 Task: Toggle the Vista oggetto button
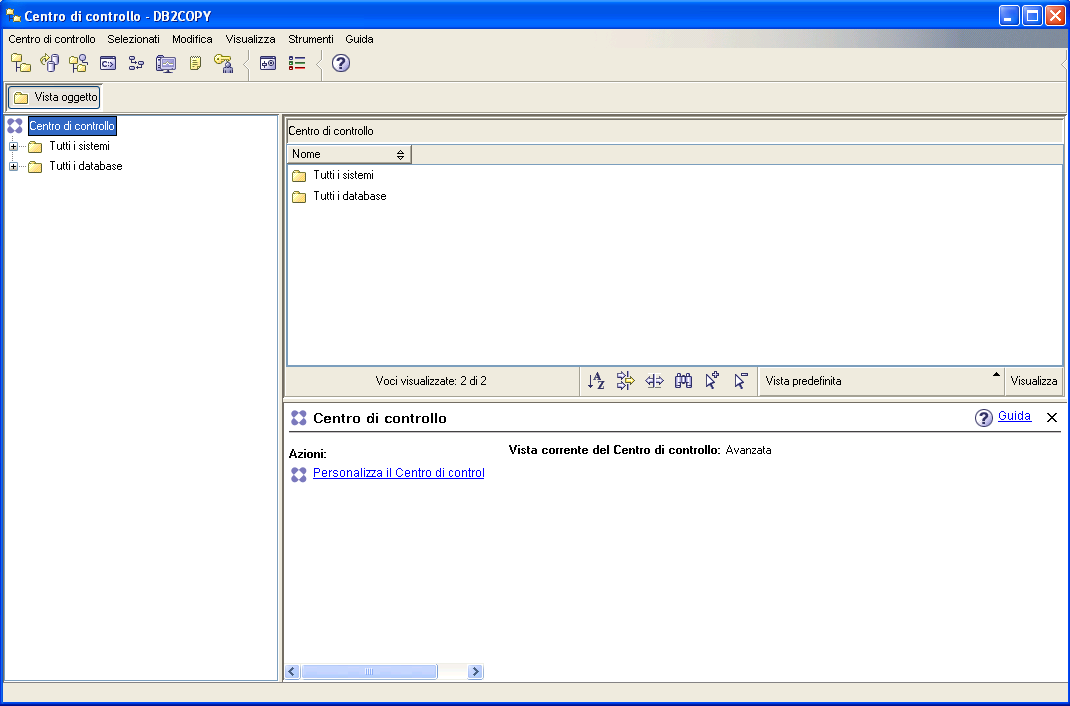click(x=54, y=98)
